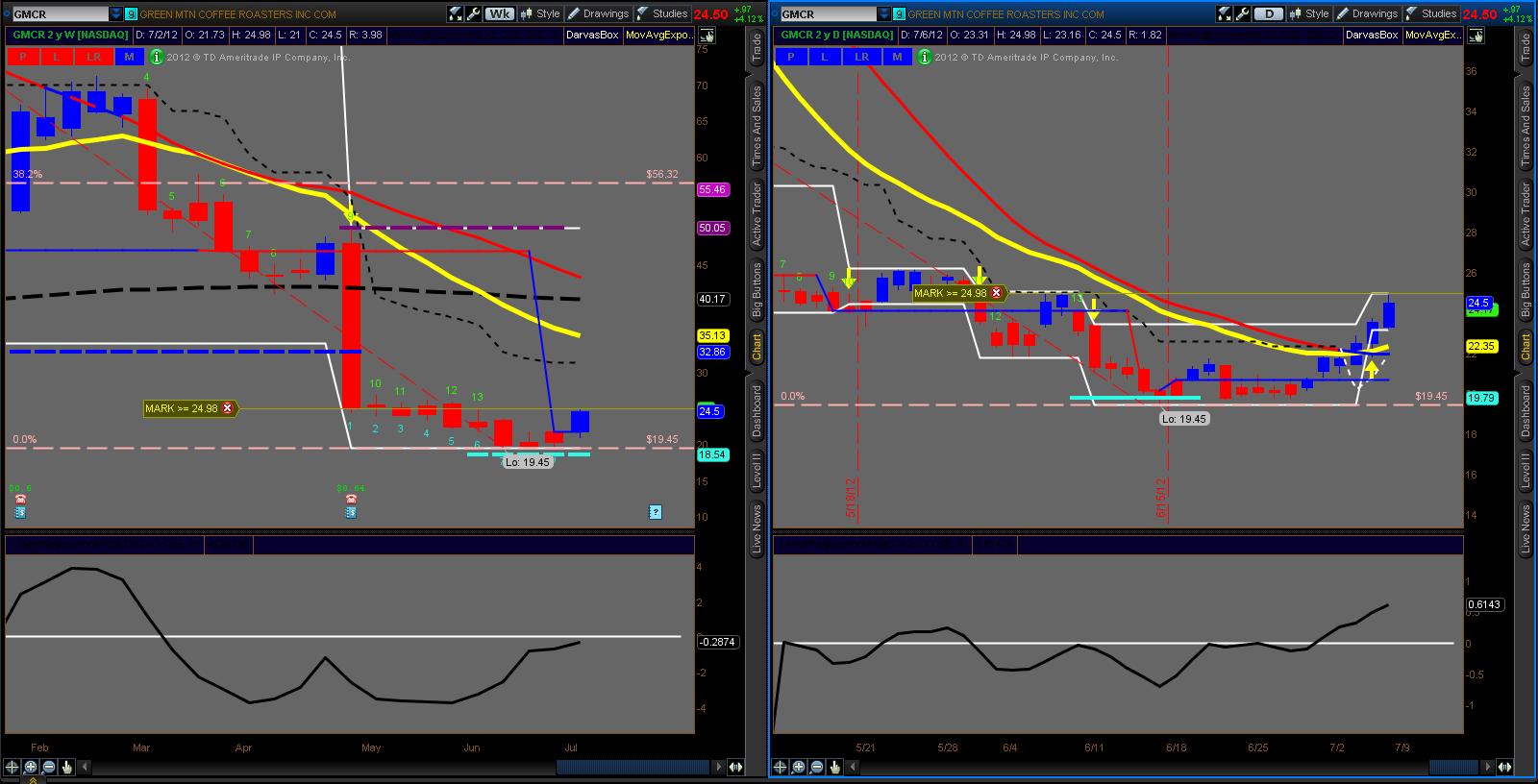Remove the MARK >= 24.98 alert on weekly chart
The height and width of the screenshot is (784, 1538).
[x=228, y=408]
